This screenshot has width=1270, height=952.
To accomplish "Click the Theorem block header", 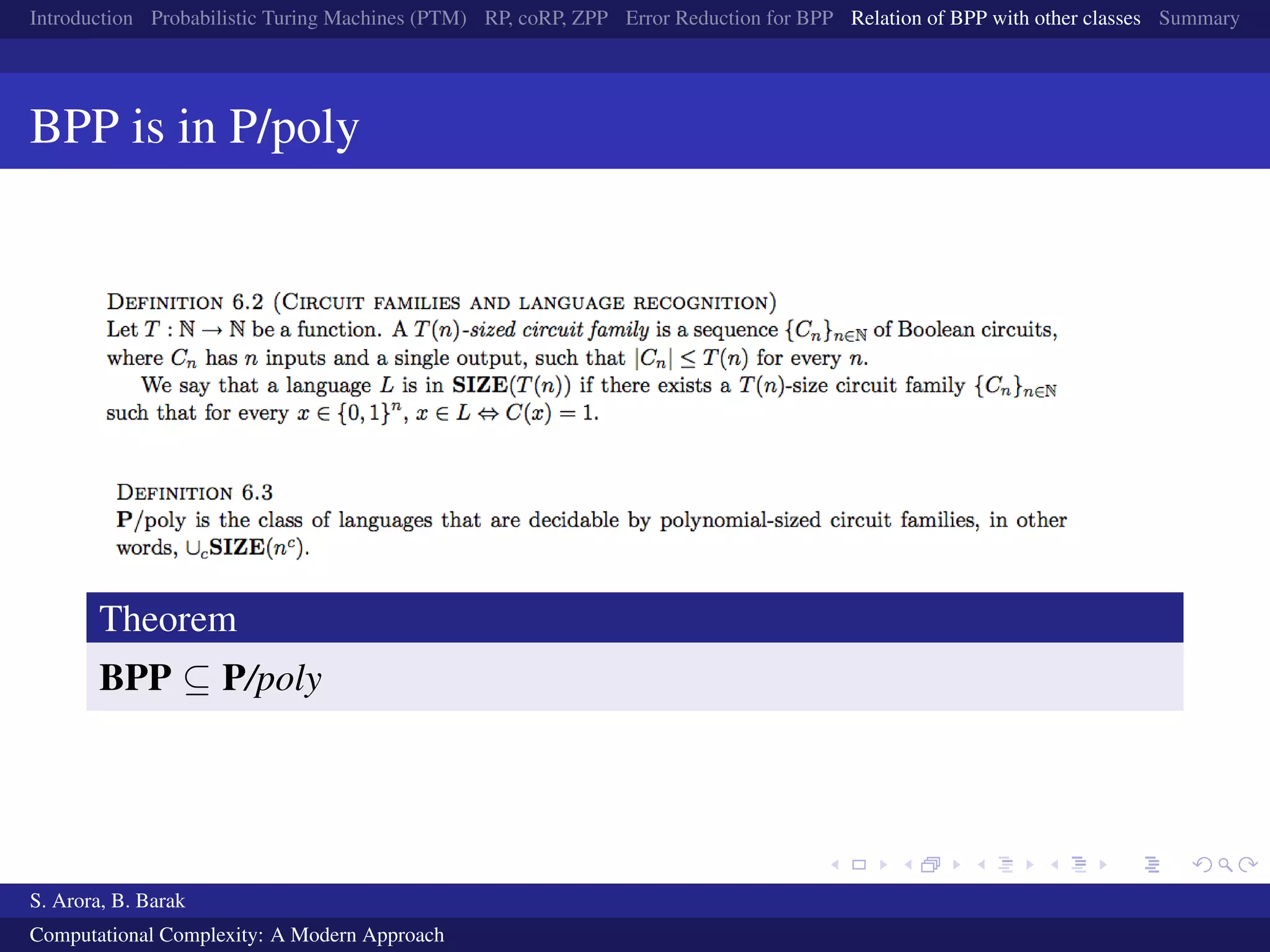I will click(x=634, y=618).
